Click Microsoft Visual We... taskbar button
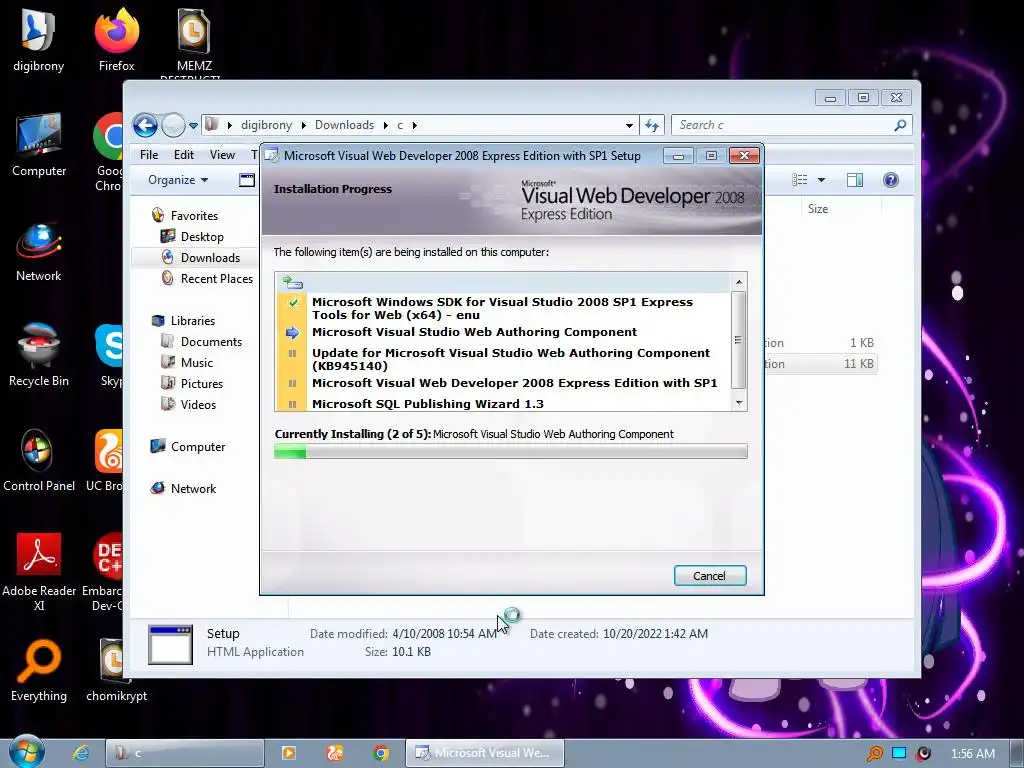Image resolution: width=1024 pixels, height=768 pixels. coord(485,753)
